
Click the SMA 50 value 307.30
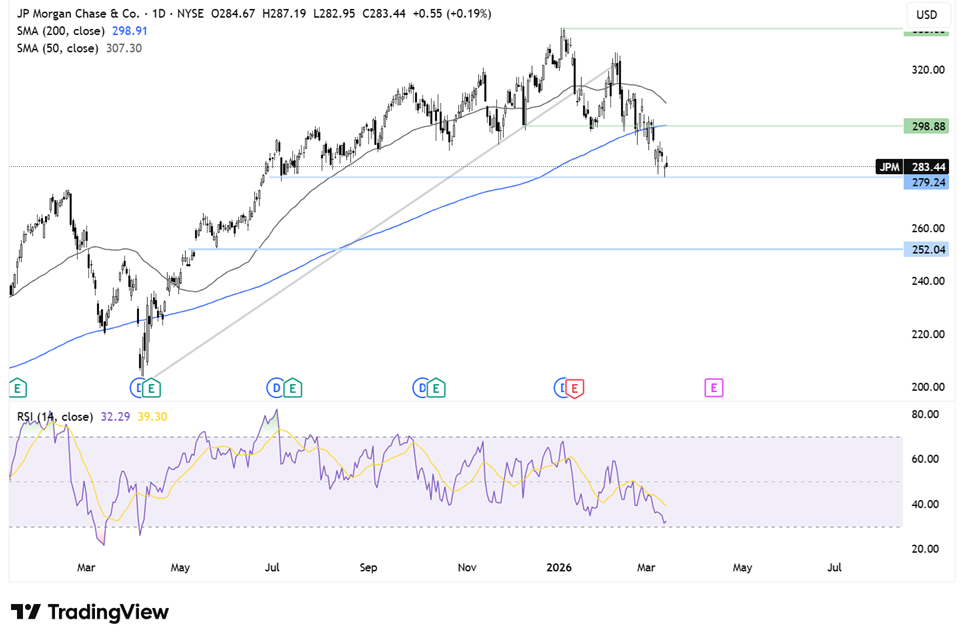click(x=124, y=48)
